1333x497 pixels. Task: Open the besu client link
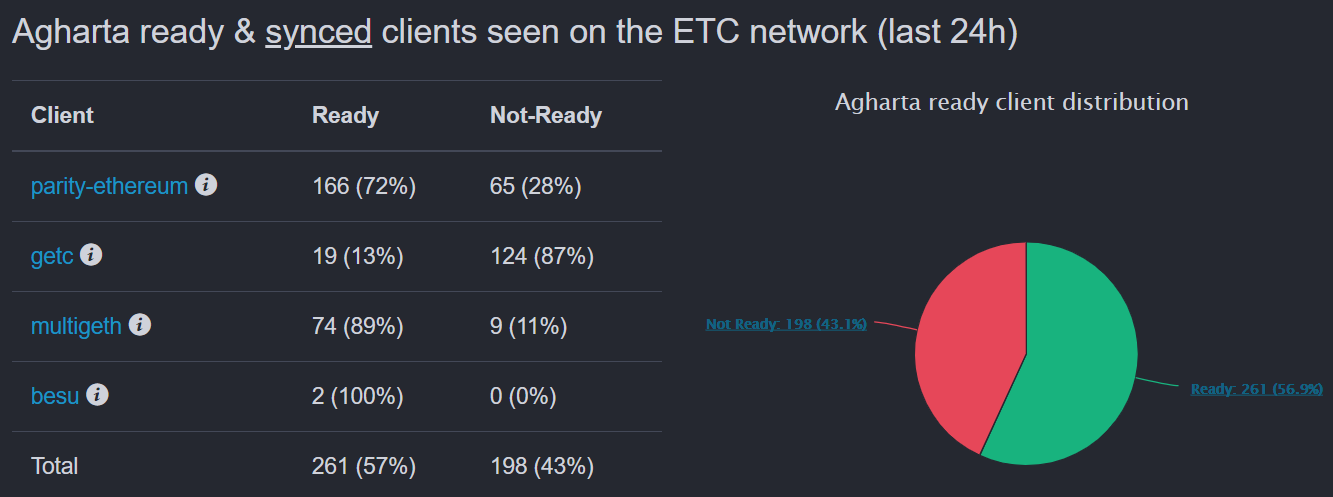coord(55,396)
